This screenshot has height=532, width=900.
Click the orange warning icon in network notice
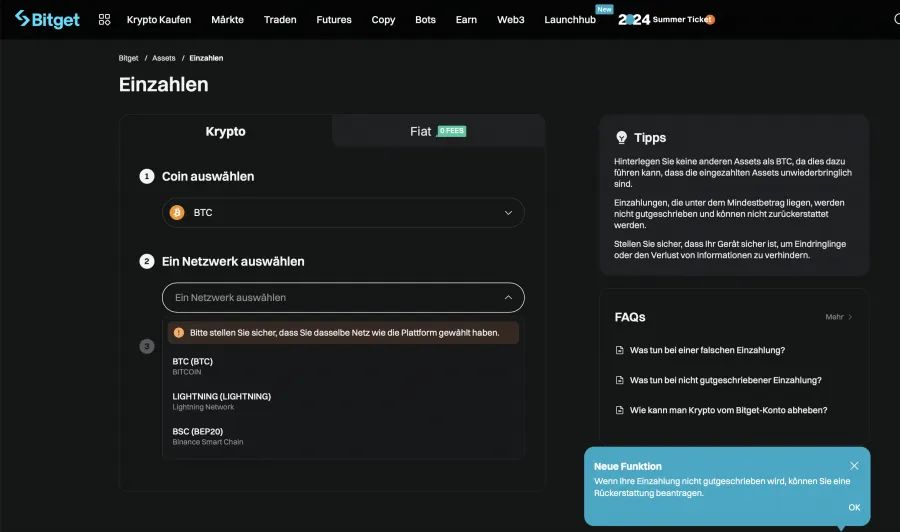179,332
